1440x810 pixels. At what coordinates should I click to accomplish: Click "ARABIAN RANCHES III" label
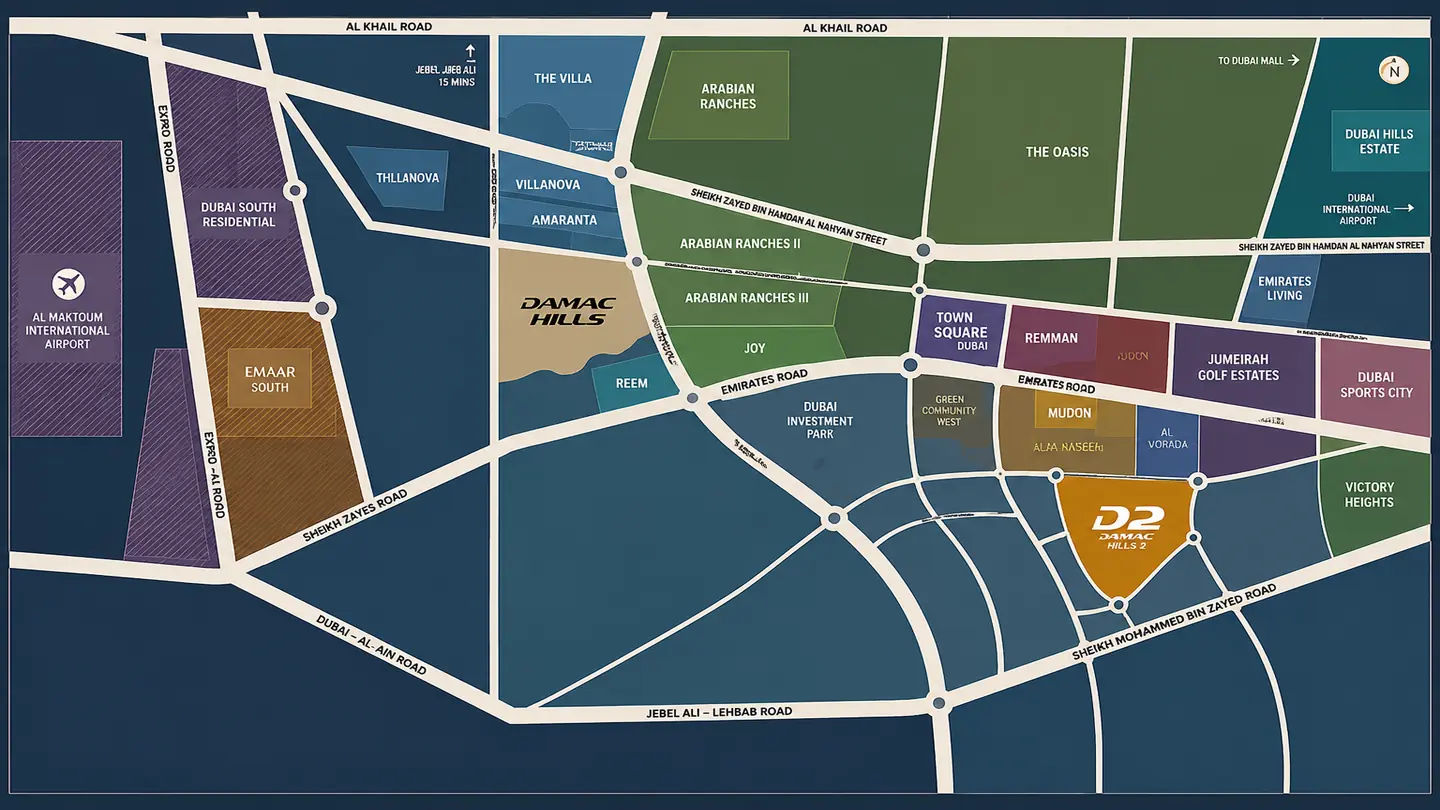(x=747, y=297)
